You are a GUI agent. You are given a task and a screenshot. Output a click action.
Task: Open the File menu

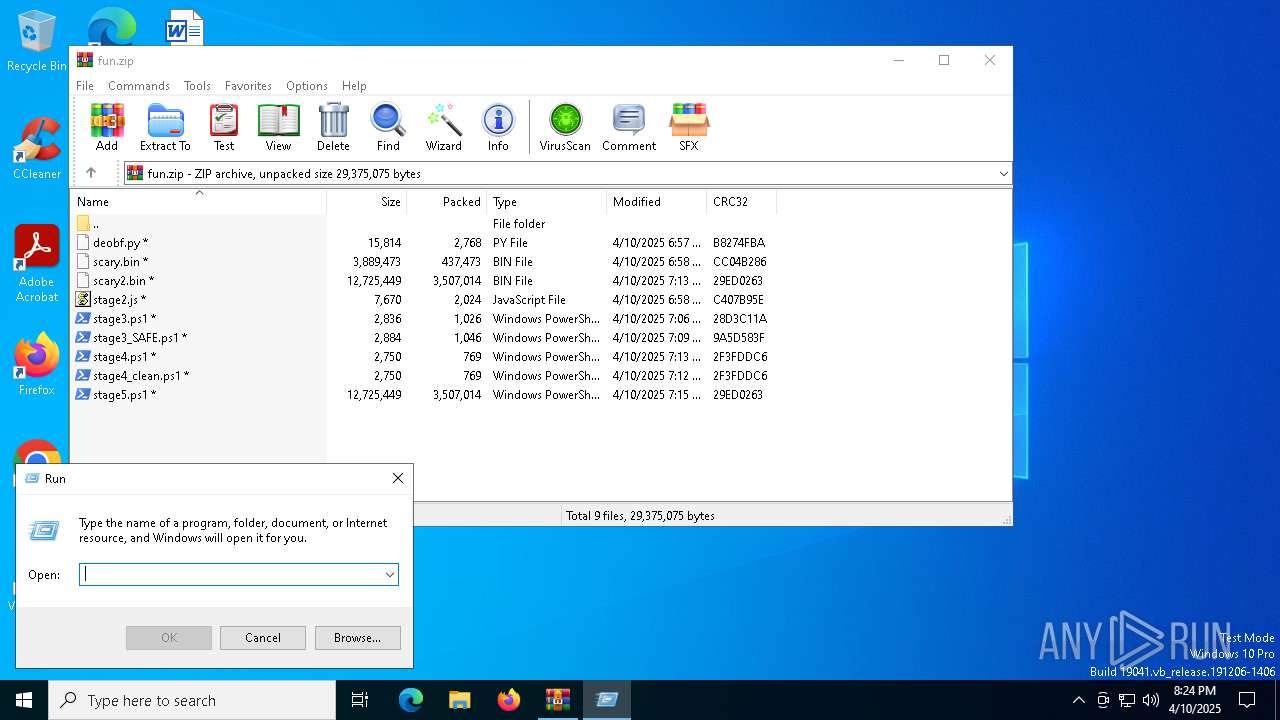click(x=85, y=86)
